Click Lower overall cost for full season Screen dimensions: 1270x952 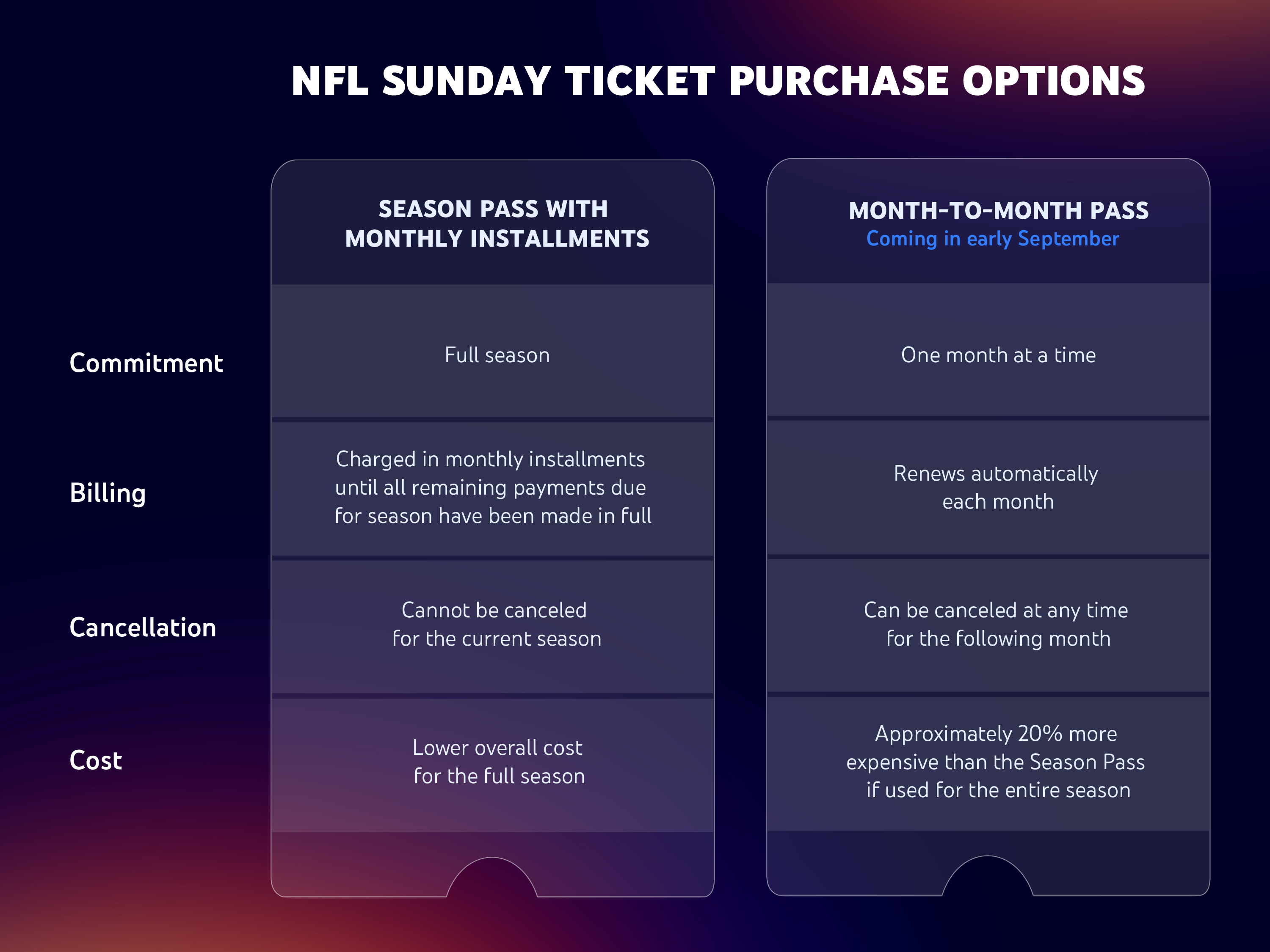click(498, 762)
